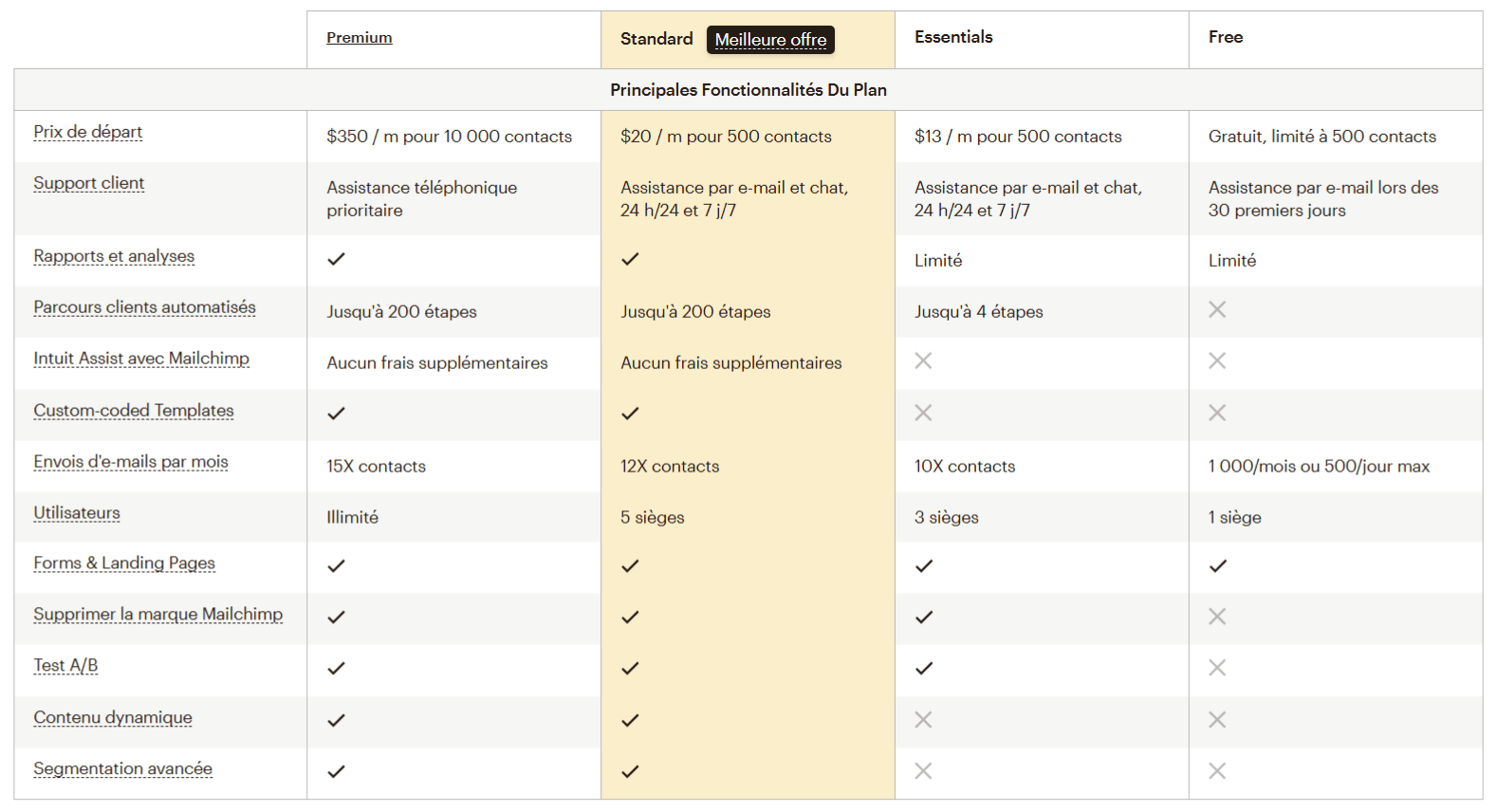The image size is (1497, 812).
Task: Click Premium checkmark for Rapports et analyses
Action: coord(336,259)
